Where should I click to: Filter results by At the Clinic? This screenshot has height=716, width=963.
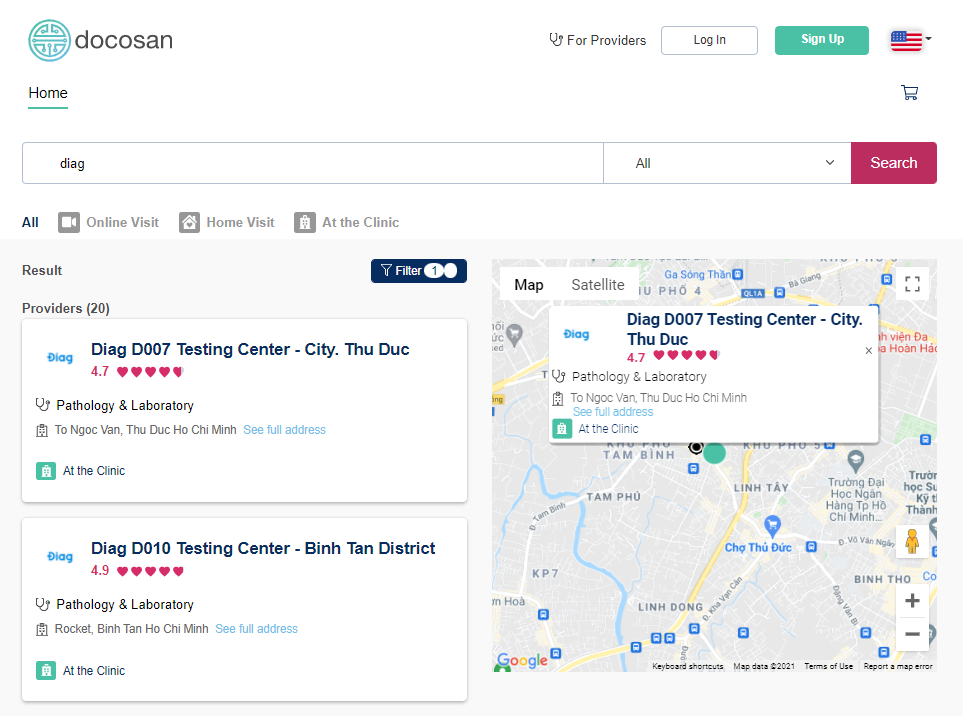(x=347, y=222)
